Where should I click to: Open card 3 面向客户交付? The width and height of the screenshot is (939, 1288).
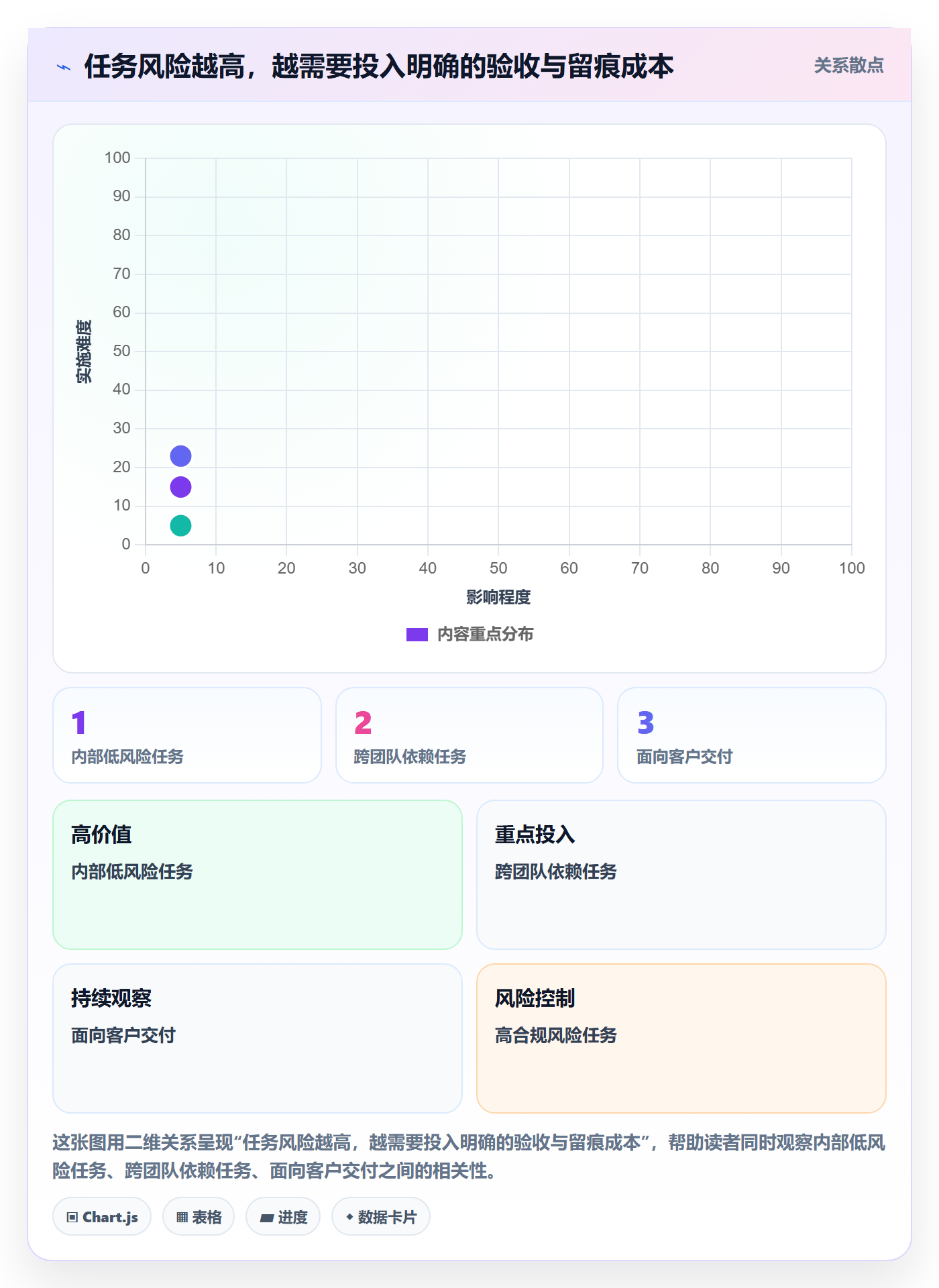coord(752,735)
